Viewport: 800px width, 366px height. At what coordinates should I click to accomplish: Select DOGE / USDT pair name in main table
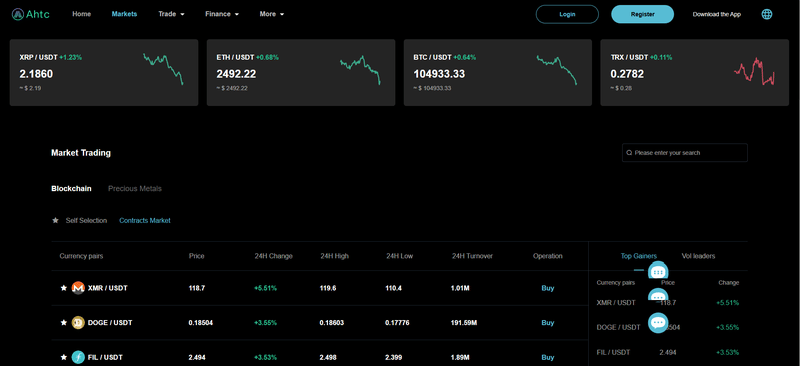pos(110,323)
